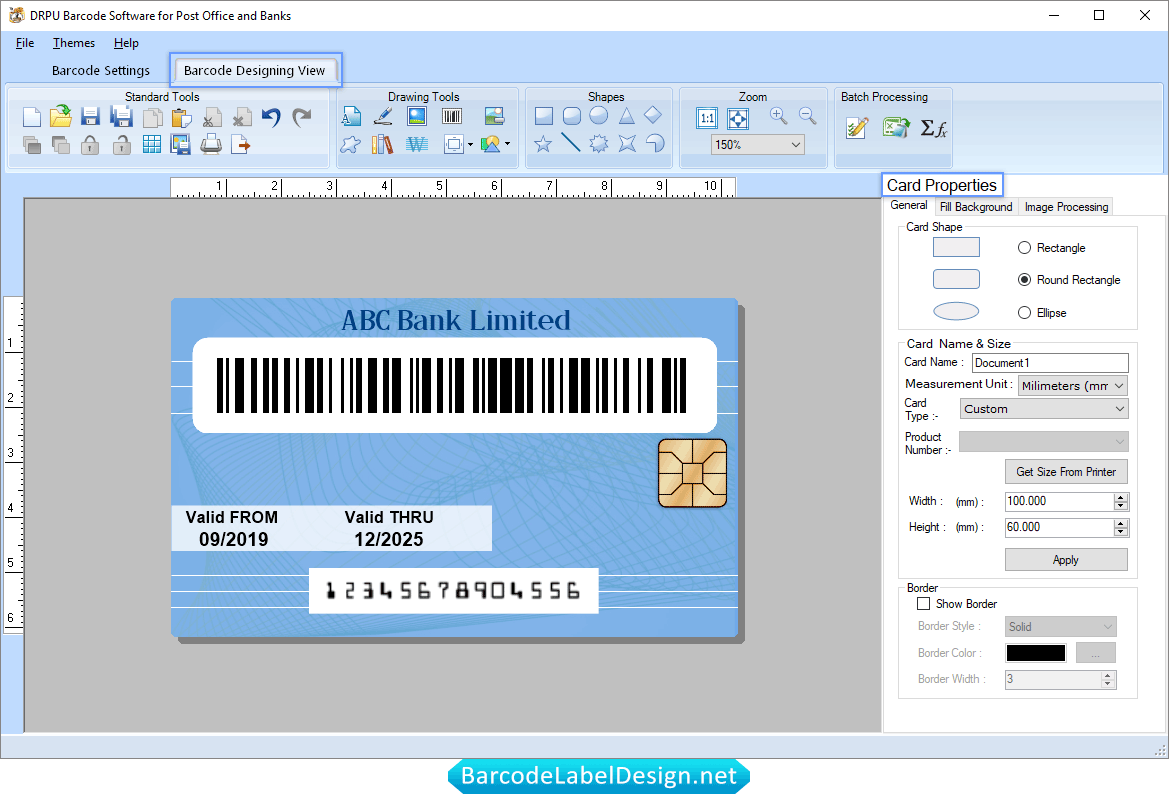Create a new blank document

tap(31, 117)
